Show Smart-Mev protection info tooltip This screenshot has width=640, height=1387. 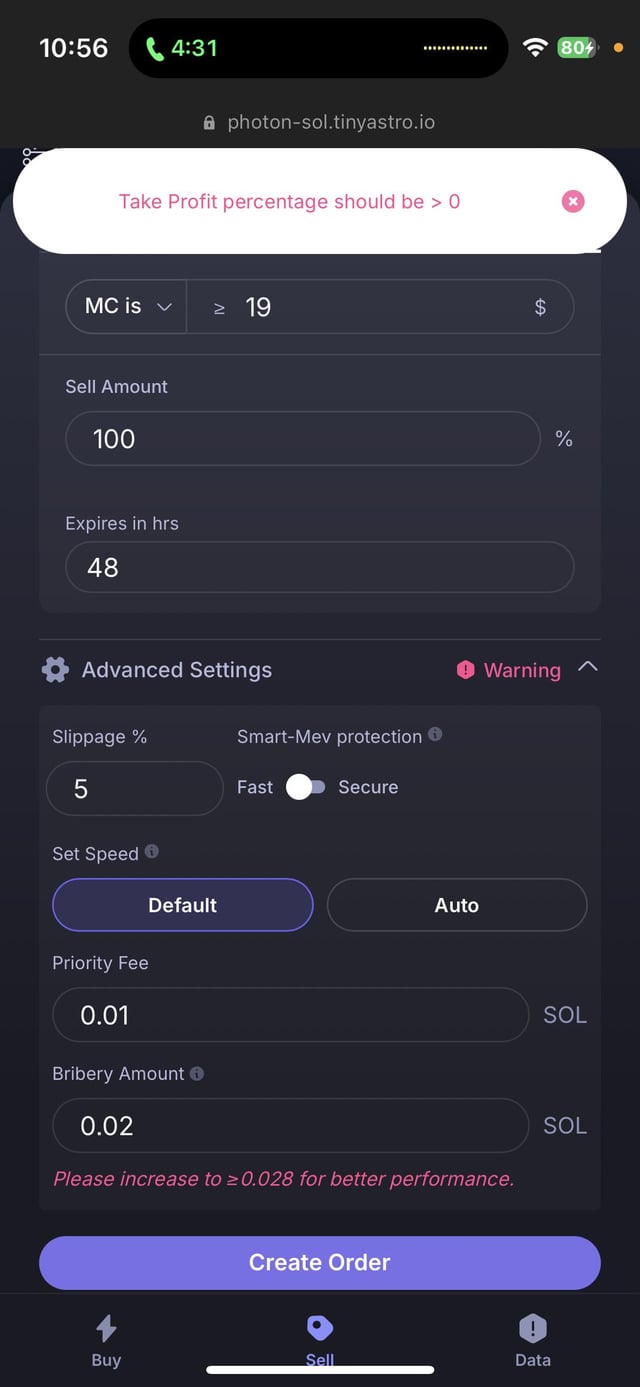tap(435, 735)
